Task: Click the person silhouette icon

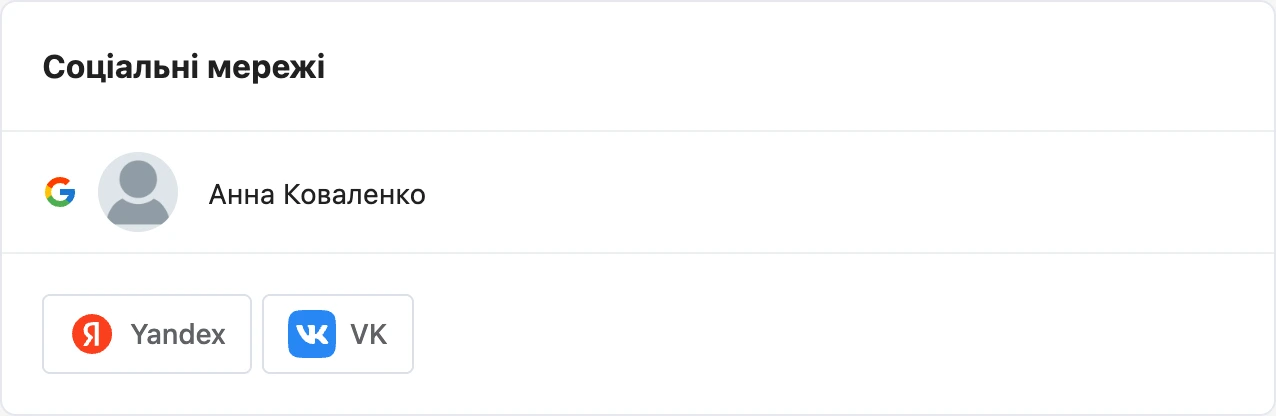Action: point(138,196)
